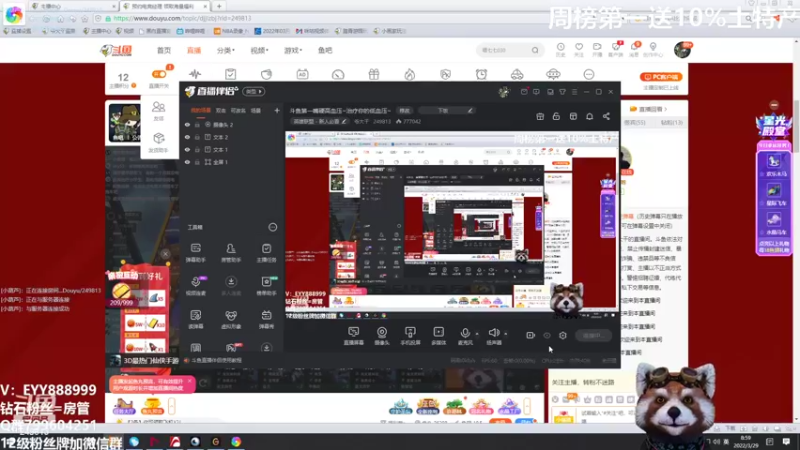Open streaming settings gear icon

click(x=563, y=335)
